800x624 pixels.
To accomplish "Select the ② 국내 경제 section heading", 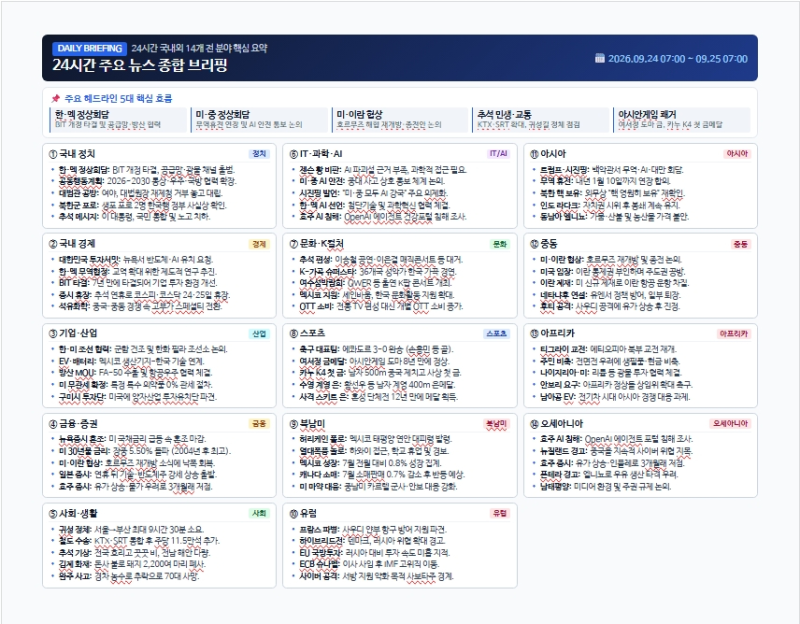I will click(72, 244).
